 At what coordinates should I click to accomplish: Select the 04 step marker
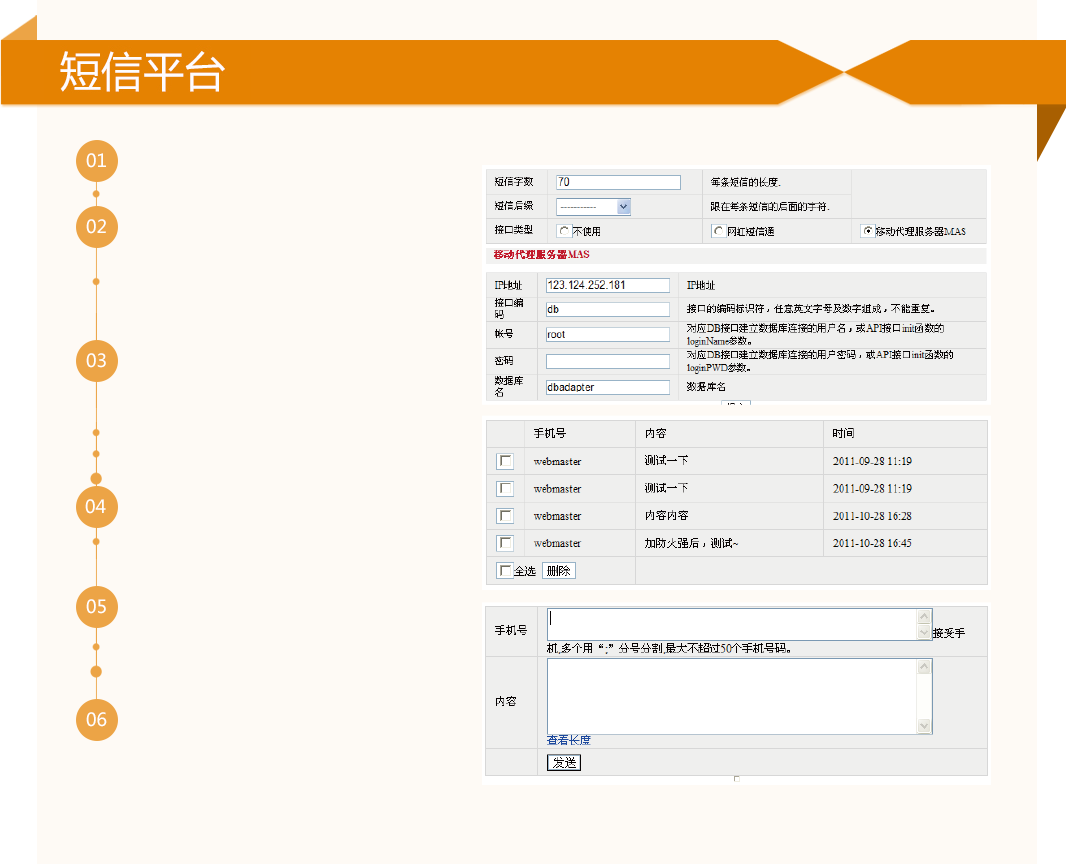click(x=96, y=506)
